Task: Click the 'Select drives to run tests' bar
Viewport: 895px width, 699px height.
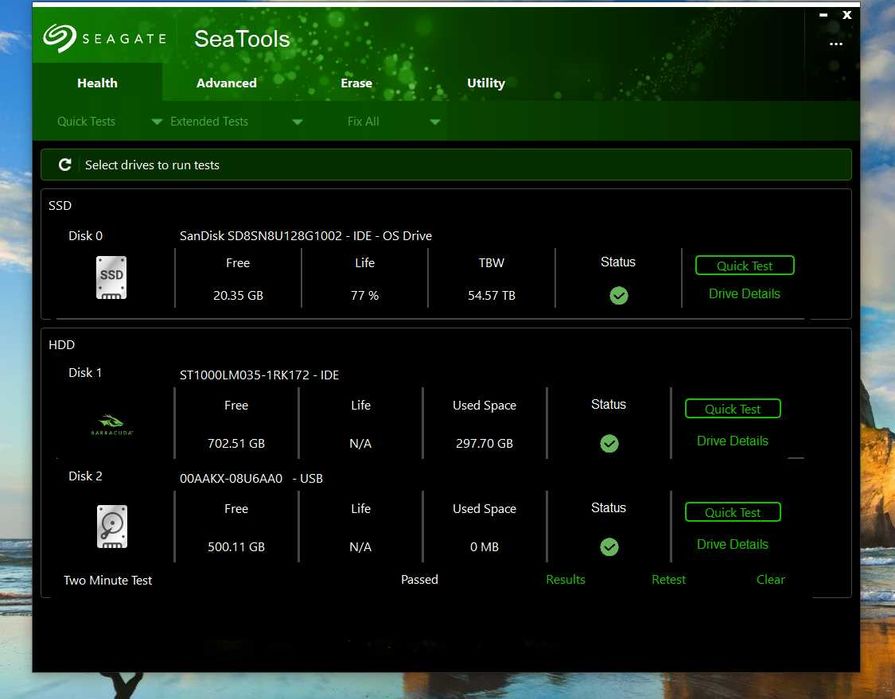Action: tap(446, 165)
